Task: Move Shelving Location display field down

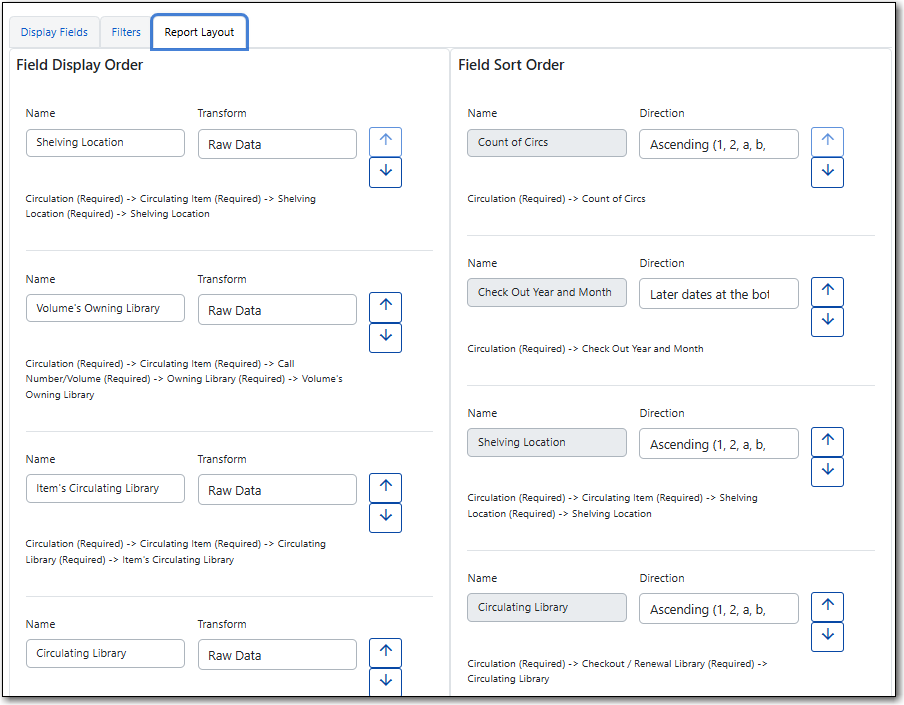Action: [385, 172]
